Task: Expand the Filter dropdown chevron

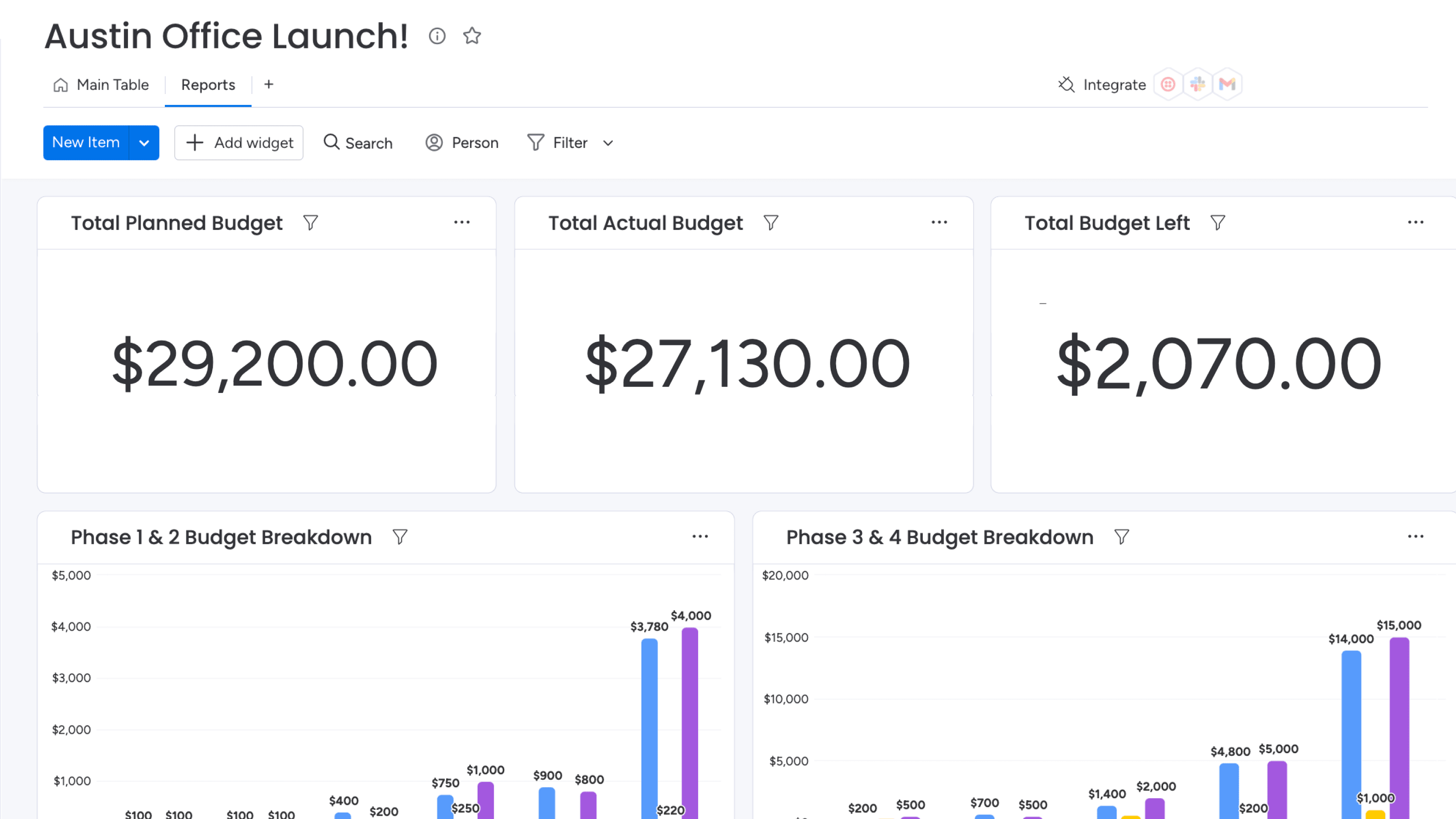Action: (x=608, y=143)
